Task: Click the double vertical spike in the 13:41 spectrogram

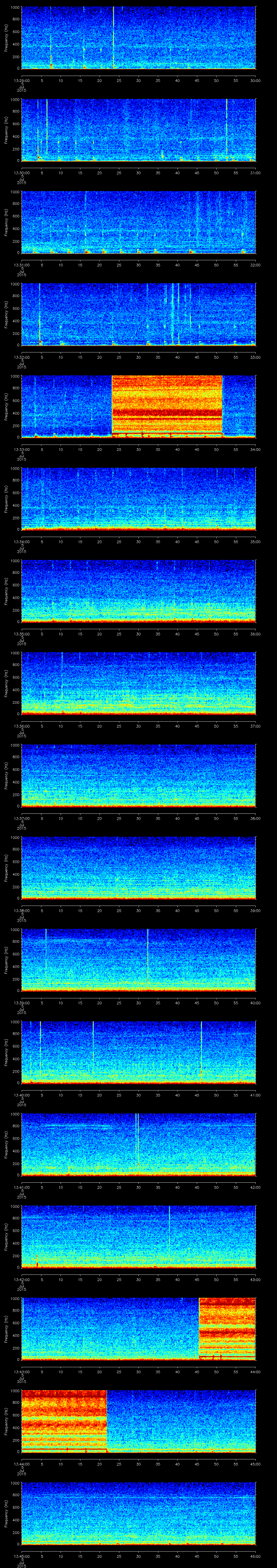Action: tap(137, 1141)
